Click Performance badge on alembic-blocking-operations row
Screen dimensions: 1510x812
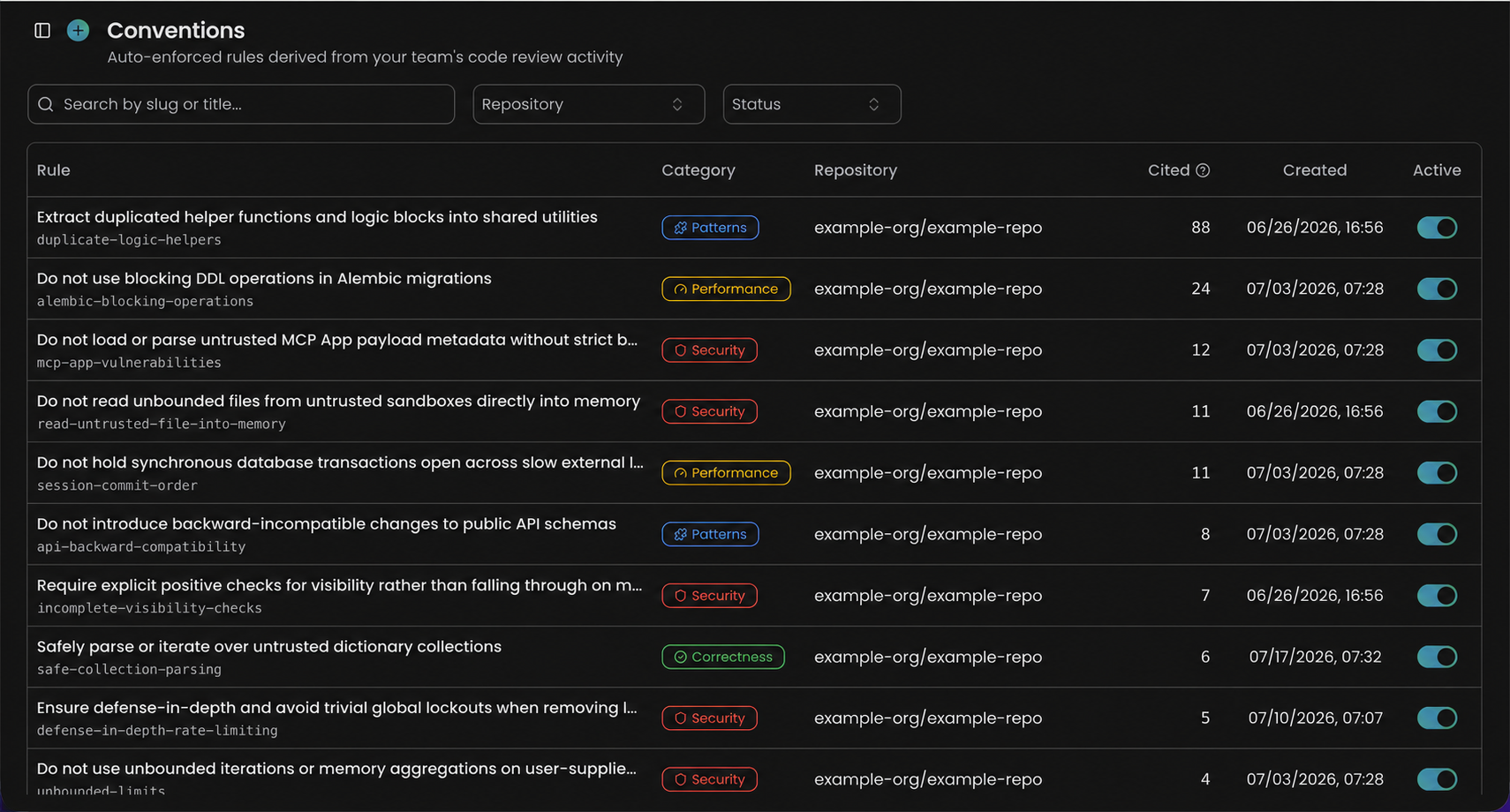coord(726,289)
